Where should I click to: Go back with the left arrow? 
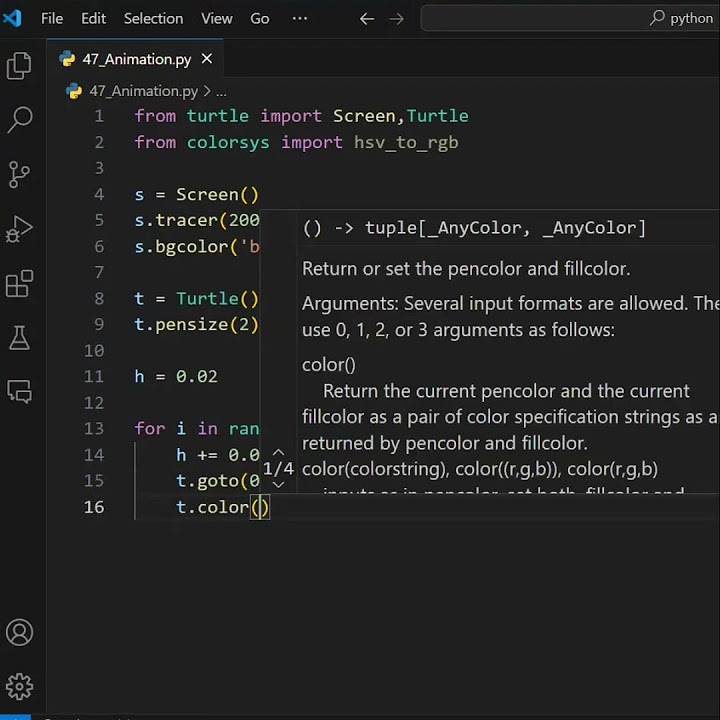click(x=367, y=19)
